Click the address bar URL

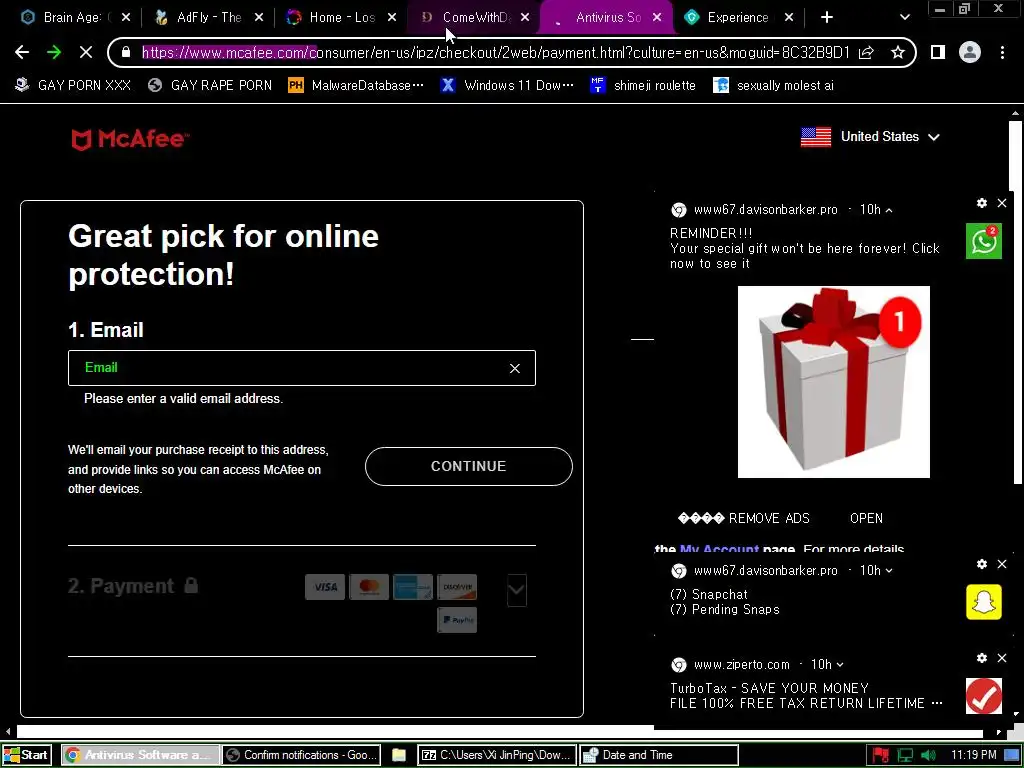[495, 52]
